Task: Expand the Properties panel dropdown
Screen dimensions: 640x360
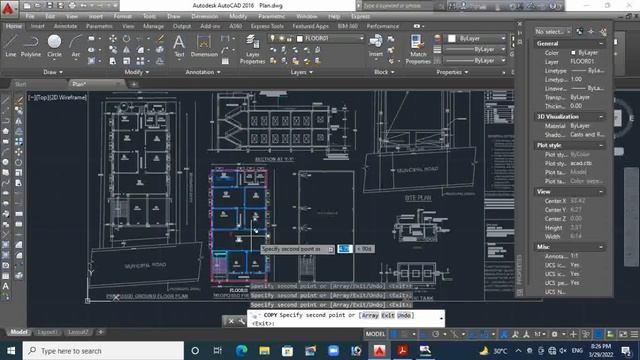Action: click(x=452, y=72)
